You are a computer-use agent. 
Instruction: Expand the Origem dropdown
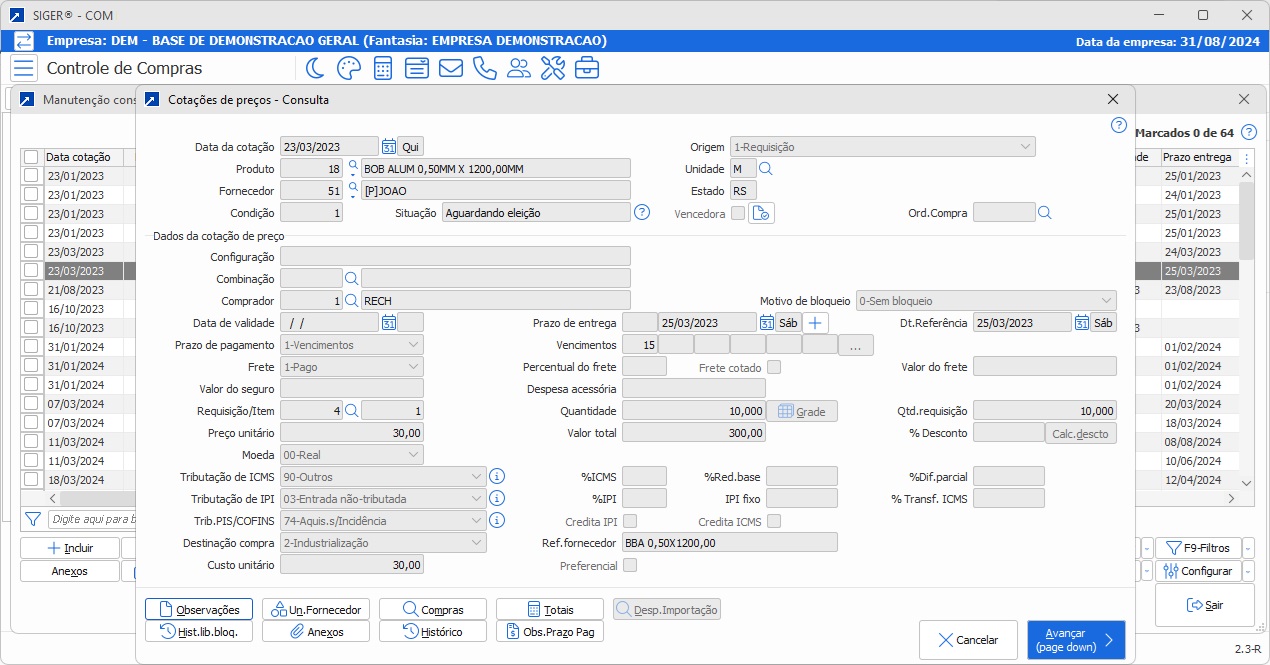pos(1025,147)
